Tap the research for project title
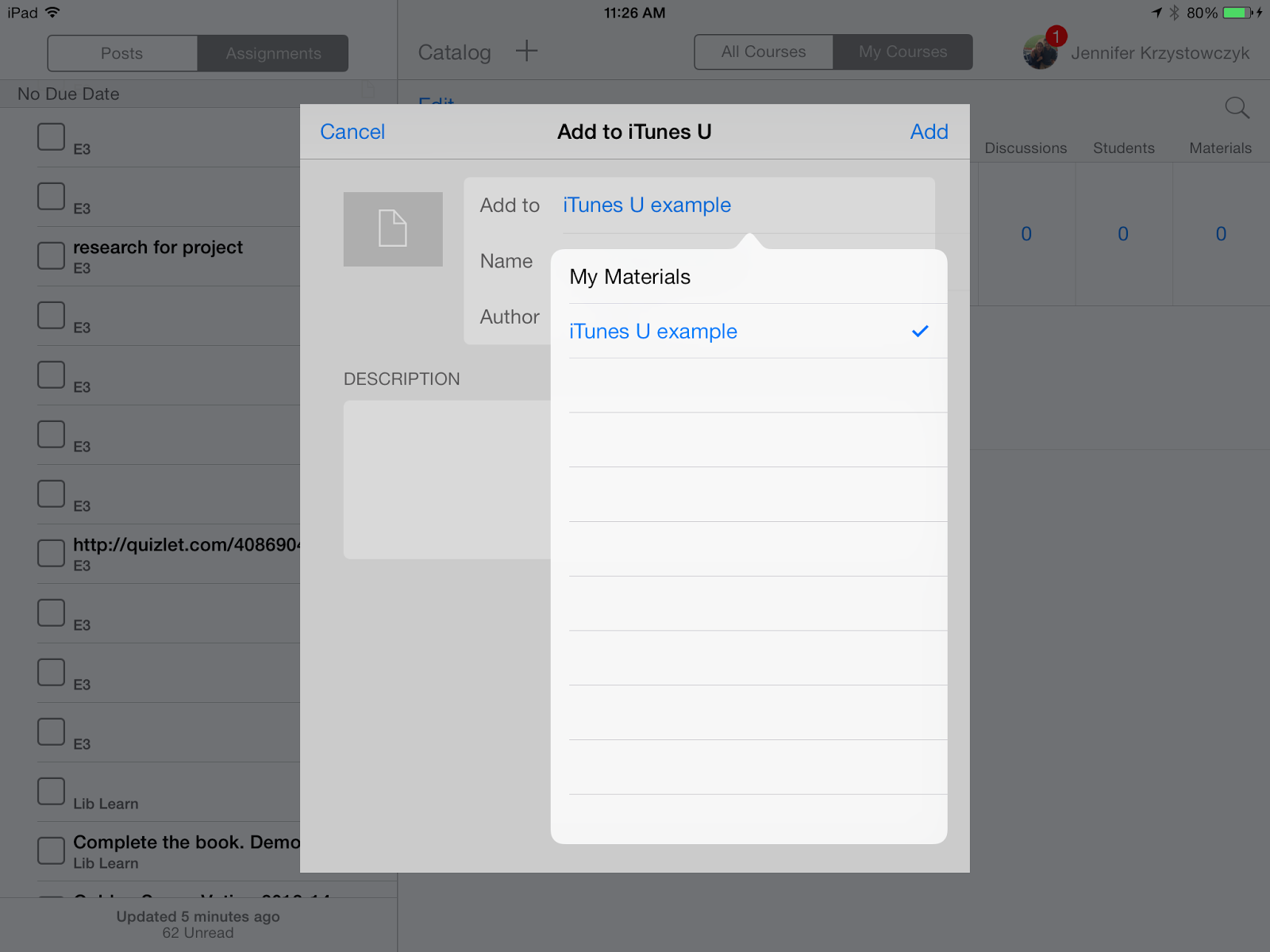The height and width of the screenshot is (952, 1270). point(158,248)
